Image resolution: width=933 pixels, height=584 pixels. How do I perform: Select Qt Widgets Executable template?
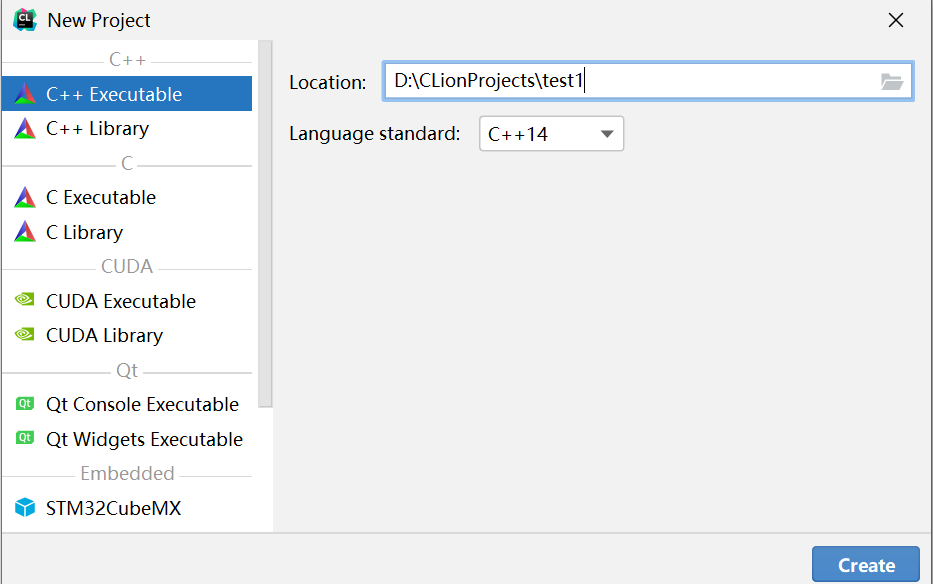click(x=127, y=439)
